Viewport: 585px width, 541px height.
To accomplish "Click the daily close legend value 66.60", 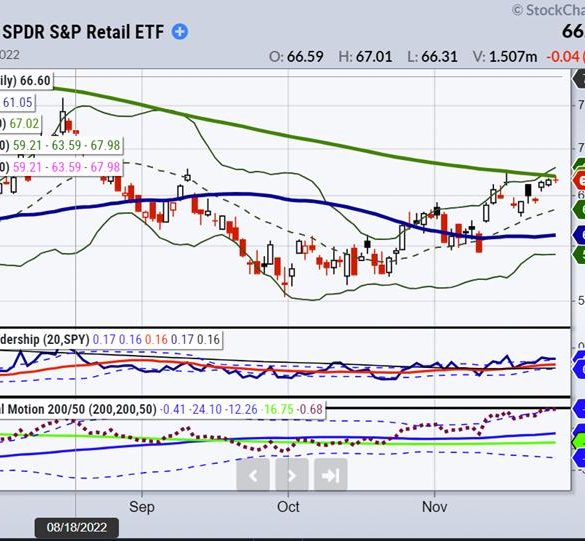I will point(35,81).
